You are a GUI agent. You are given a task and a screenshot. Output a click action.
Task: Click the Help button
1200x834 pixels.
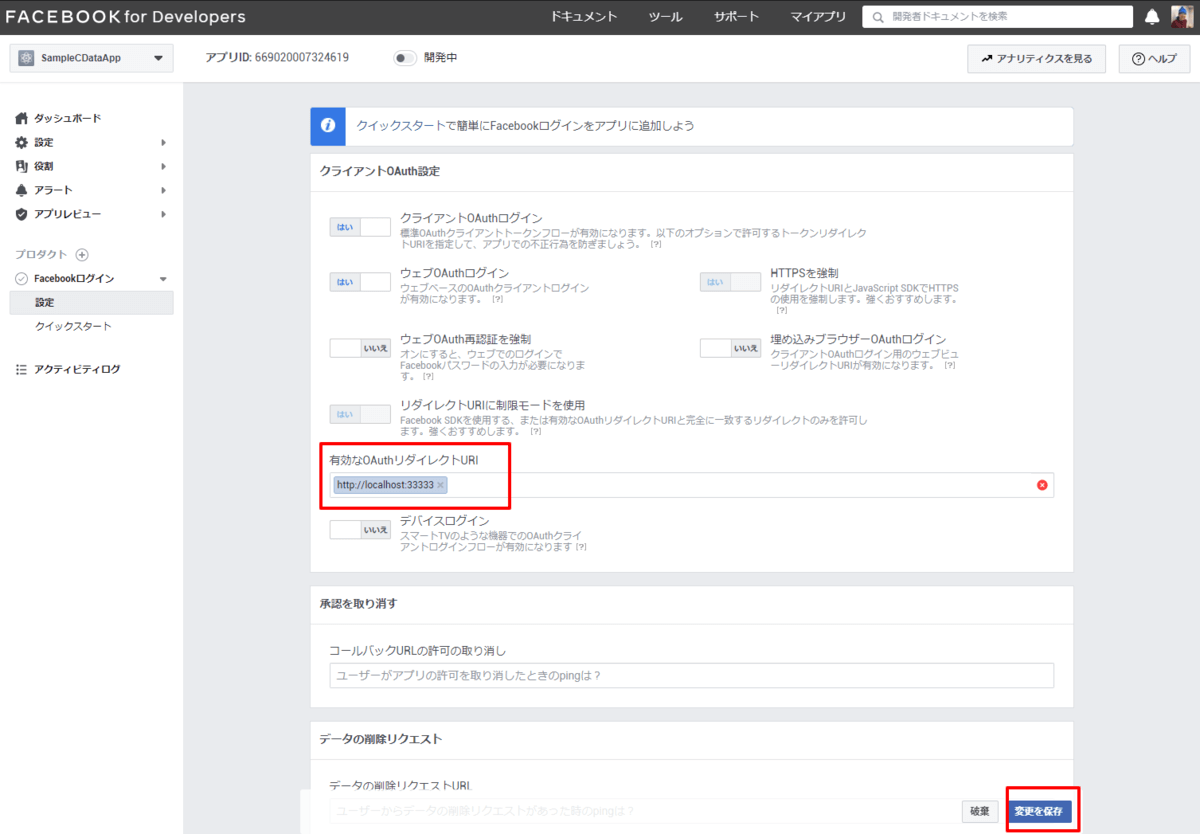1154,59
